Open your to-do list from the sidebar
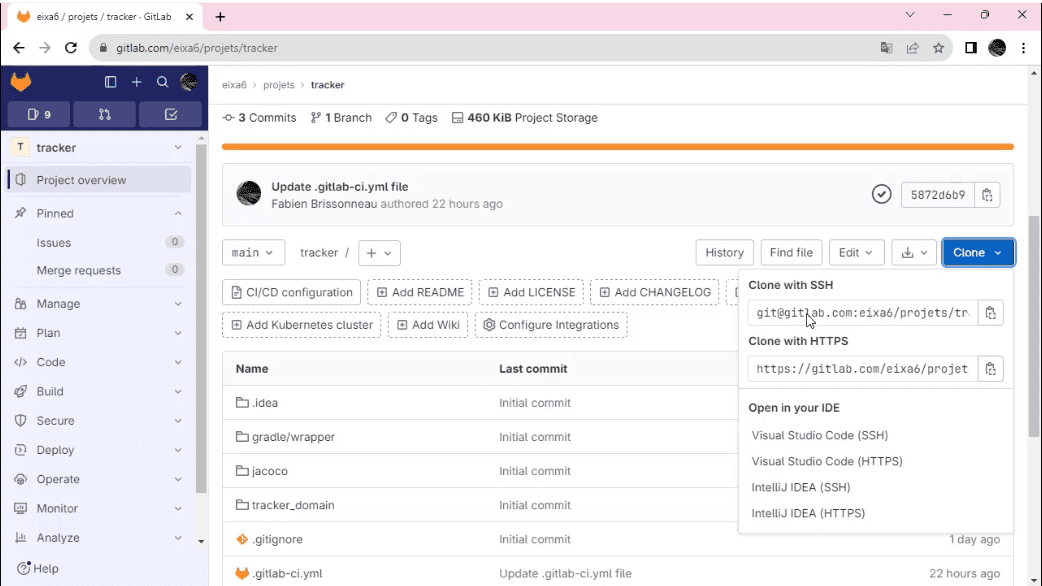This screenshot has height=586, width=1042. pos(170,114)
